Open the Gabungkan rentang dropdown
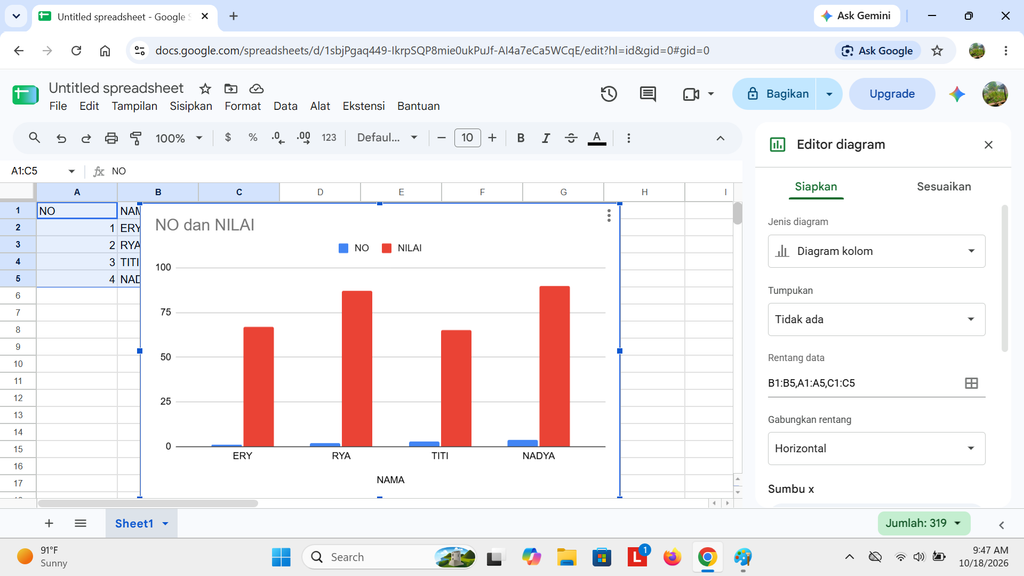 click(x=876, y=448)
